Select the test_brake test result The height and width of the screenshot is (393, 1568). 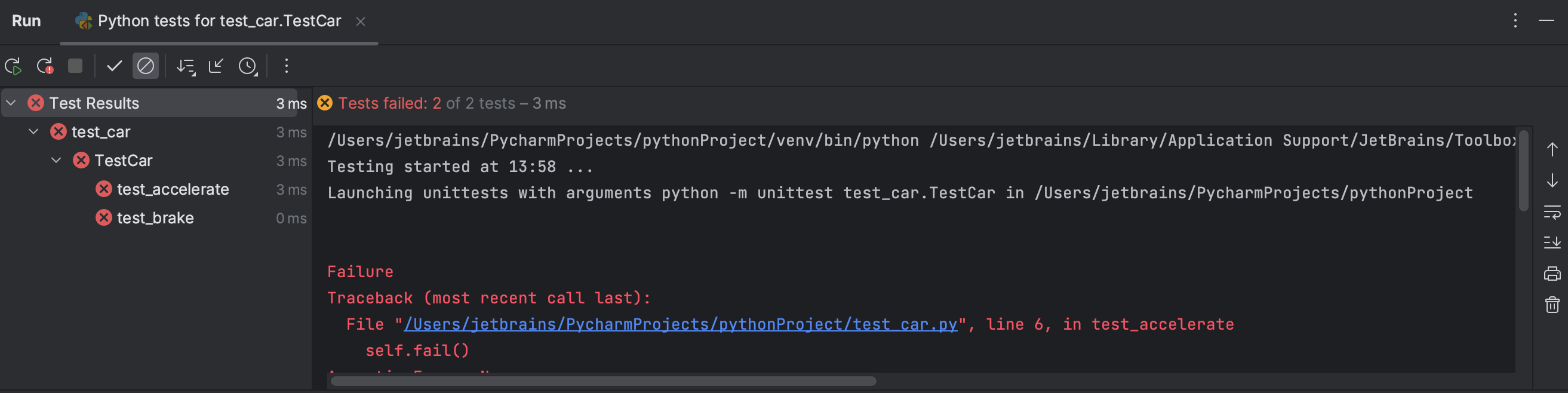click(x=155, y=218)
